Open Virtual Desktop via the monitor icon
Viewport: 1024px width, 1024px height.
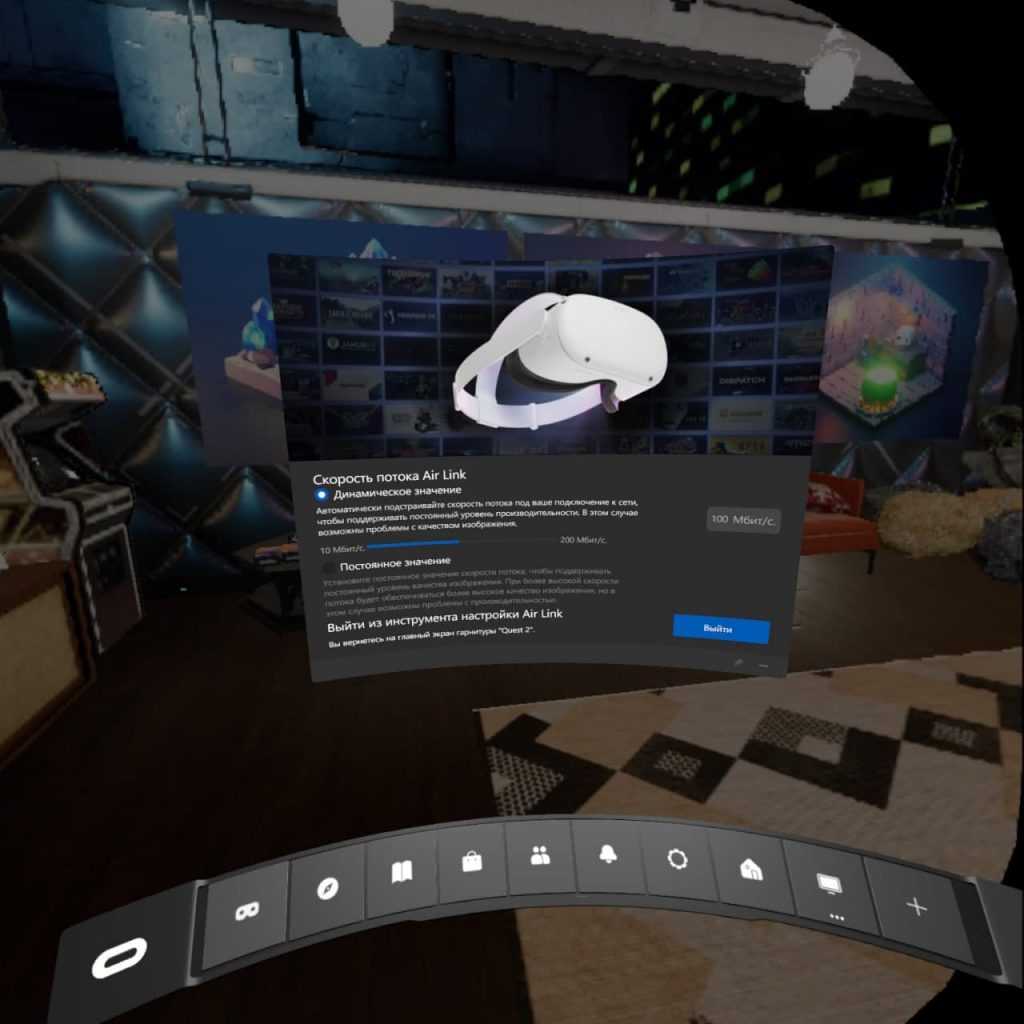(829, 884)
